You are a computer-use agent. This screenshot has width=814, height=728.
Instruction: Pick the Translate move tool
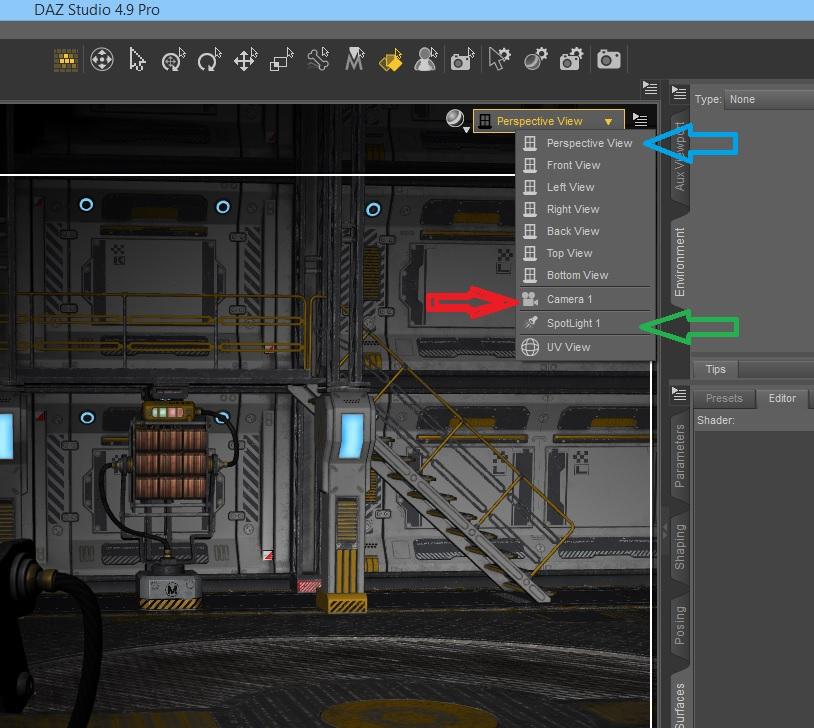[x=245, y=60]
